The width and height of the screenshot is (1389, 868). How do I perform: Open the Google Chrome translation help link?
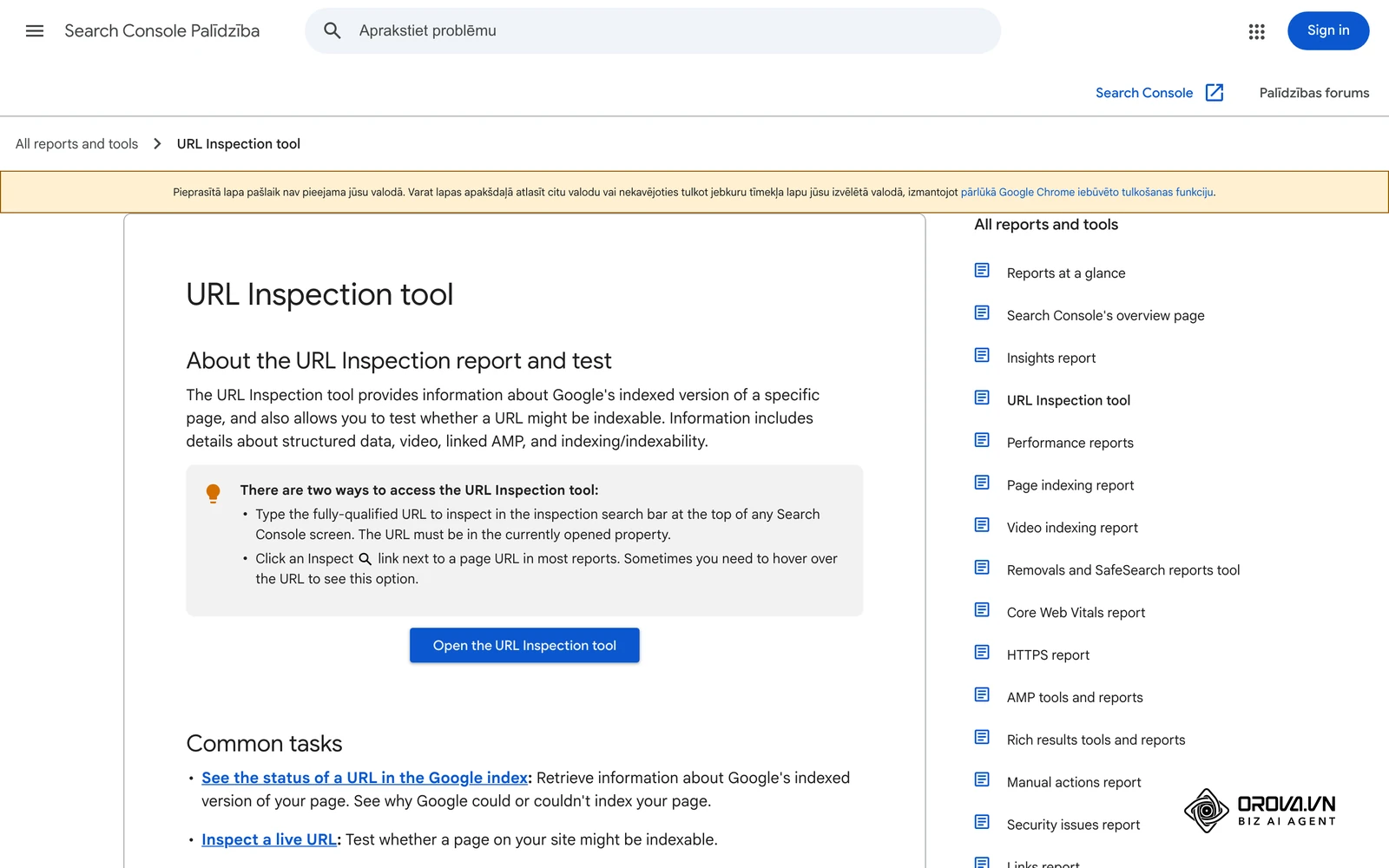[1087, 193]
